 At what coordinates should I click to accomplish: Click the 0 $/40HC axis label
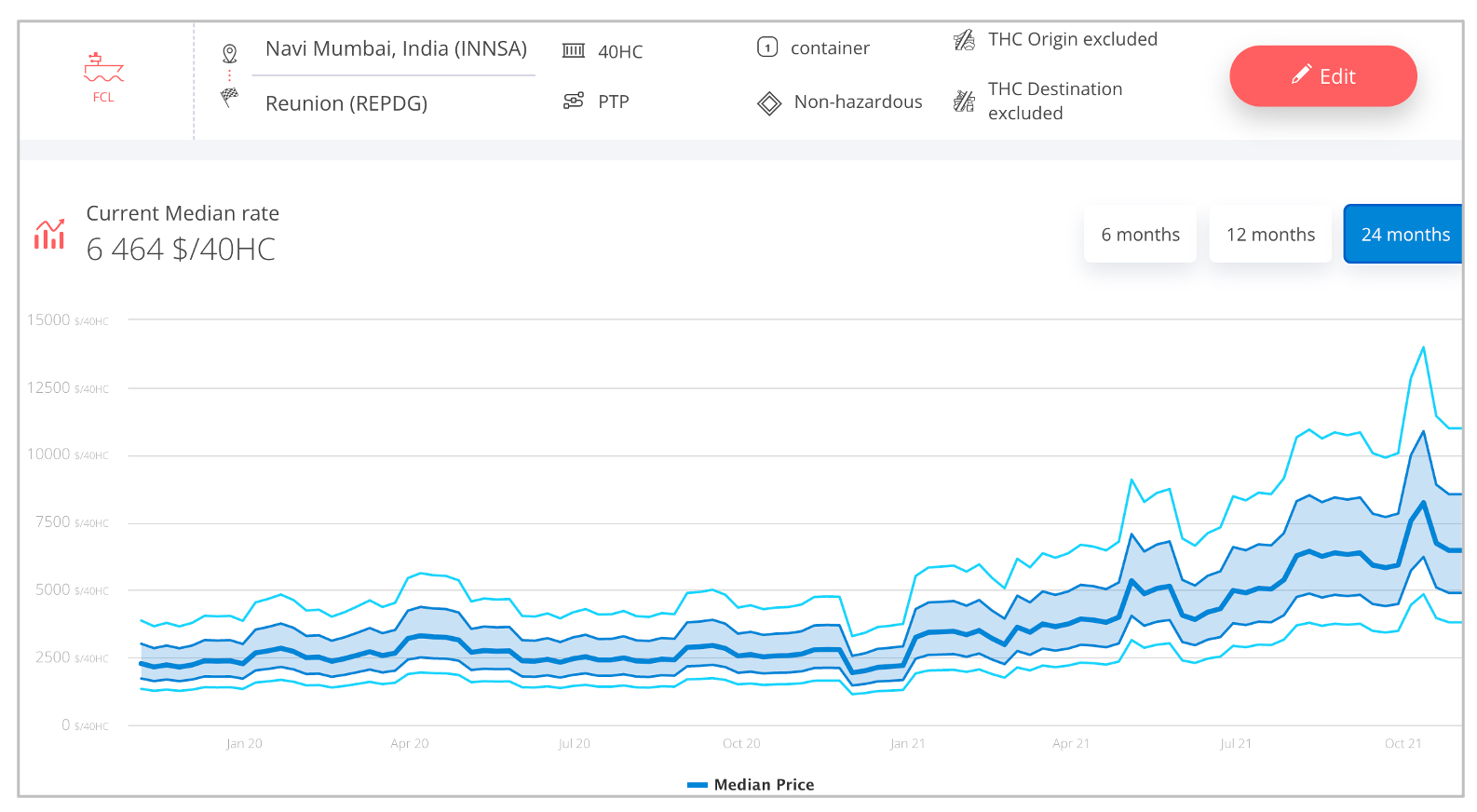point(85,725)
